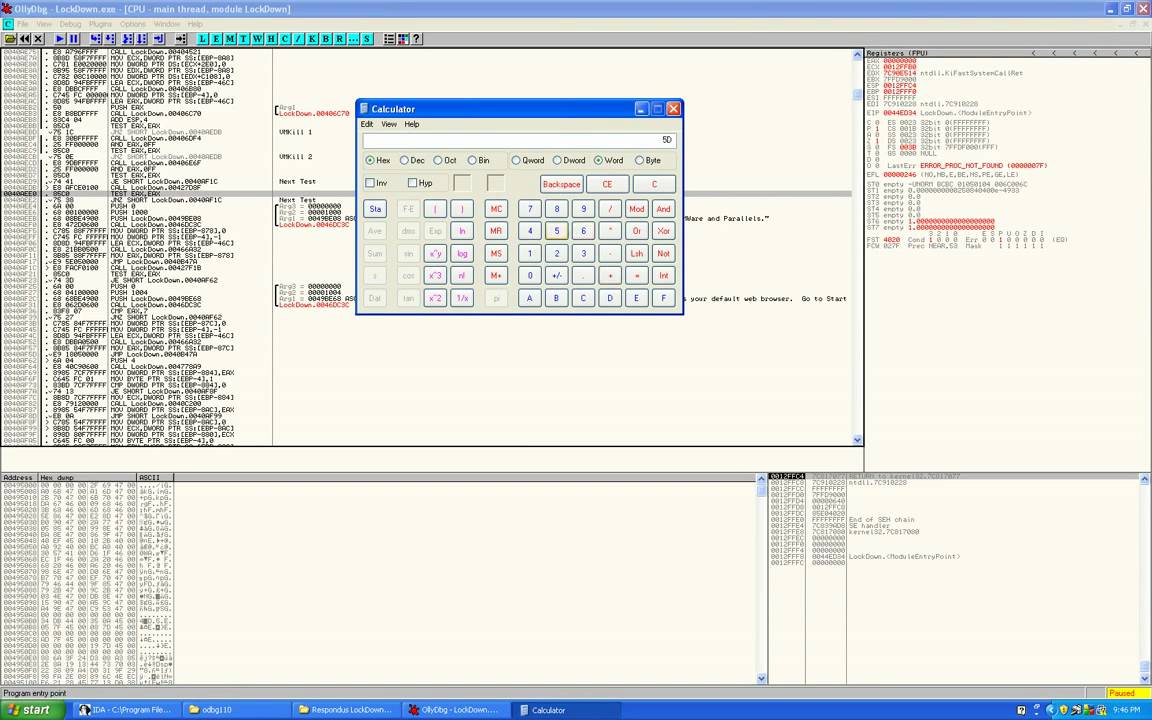Open the Calculator Help menu
Screen dimensions: 1152x720
(411, 124)
